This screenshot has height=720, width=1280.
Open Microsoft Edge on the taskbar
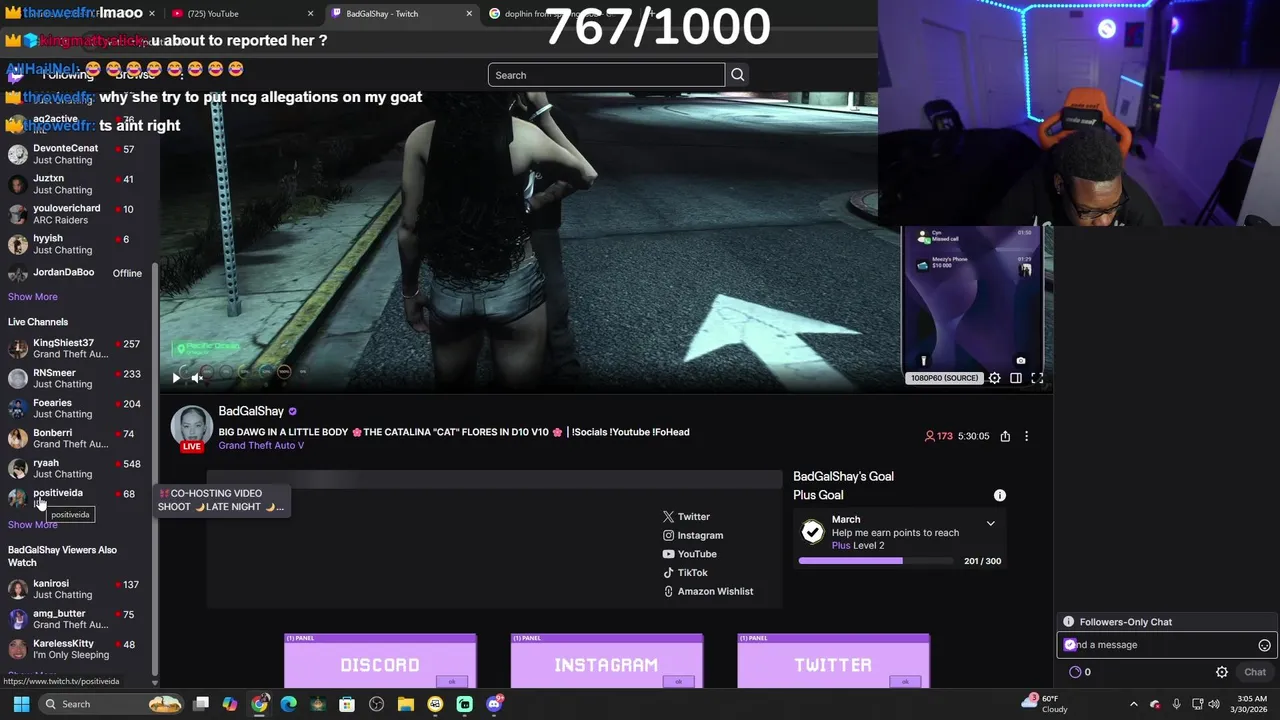click(x=289, y=704)
